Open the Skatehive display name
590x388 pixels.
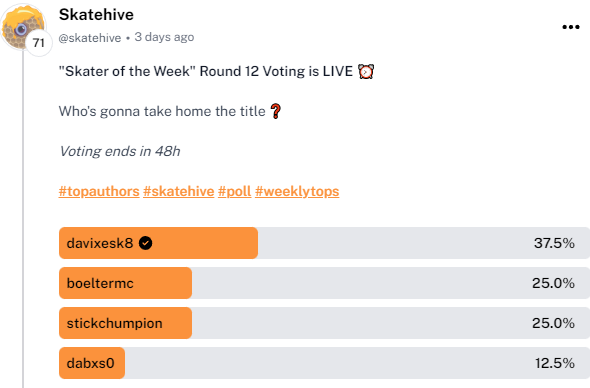coord(96,15)
